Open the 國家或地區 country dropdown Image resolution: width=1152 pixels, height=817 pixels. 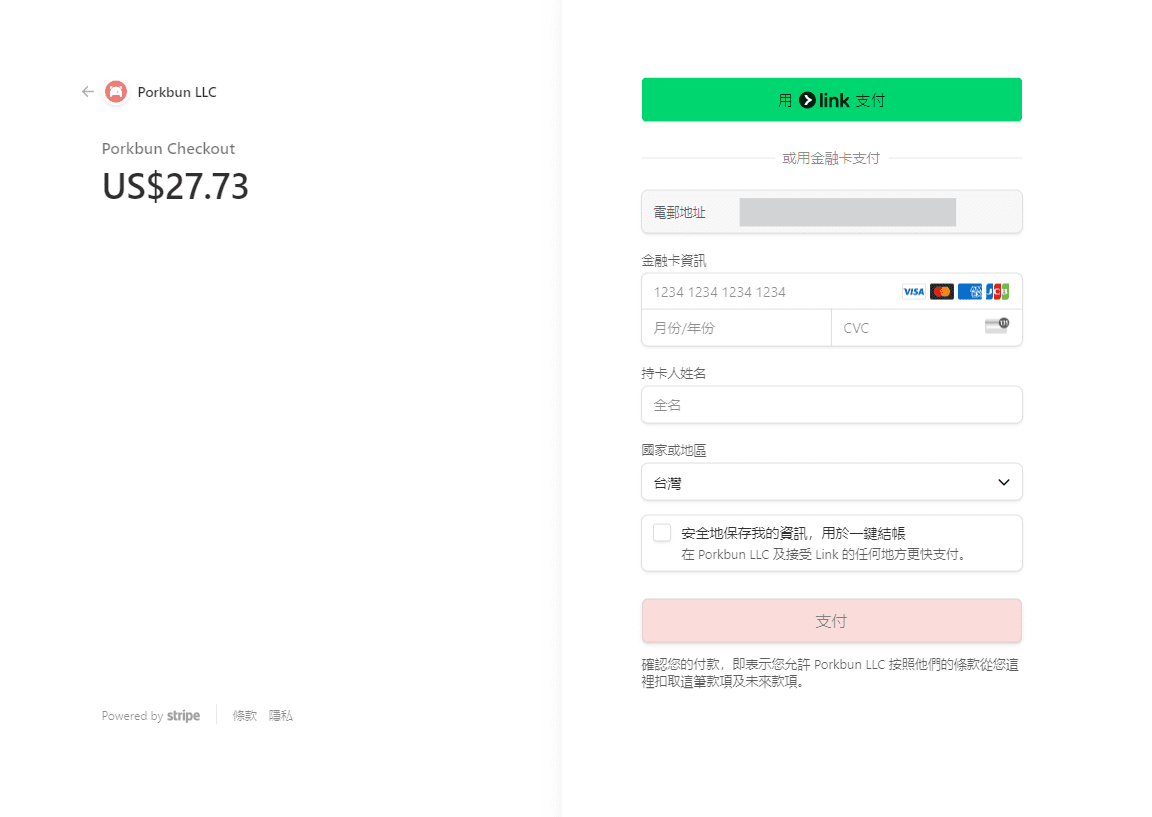(x=832, y=482)
